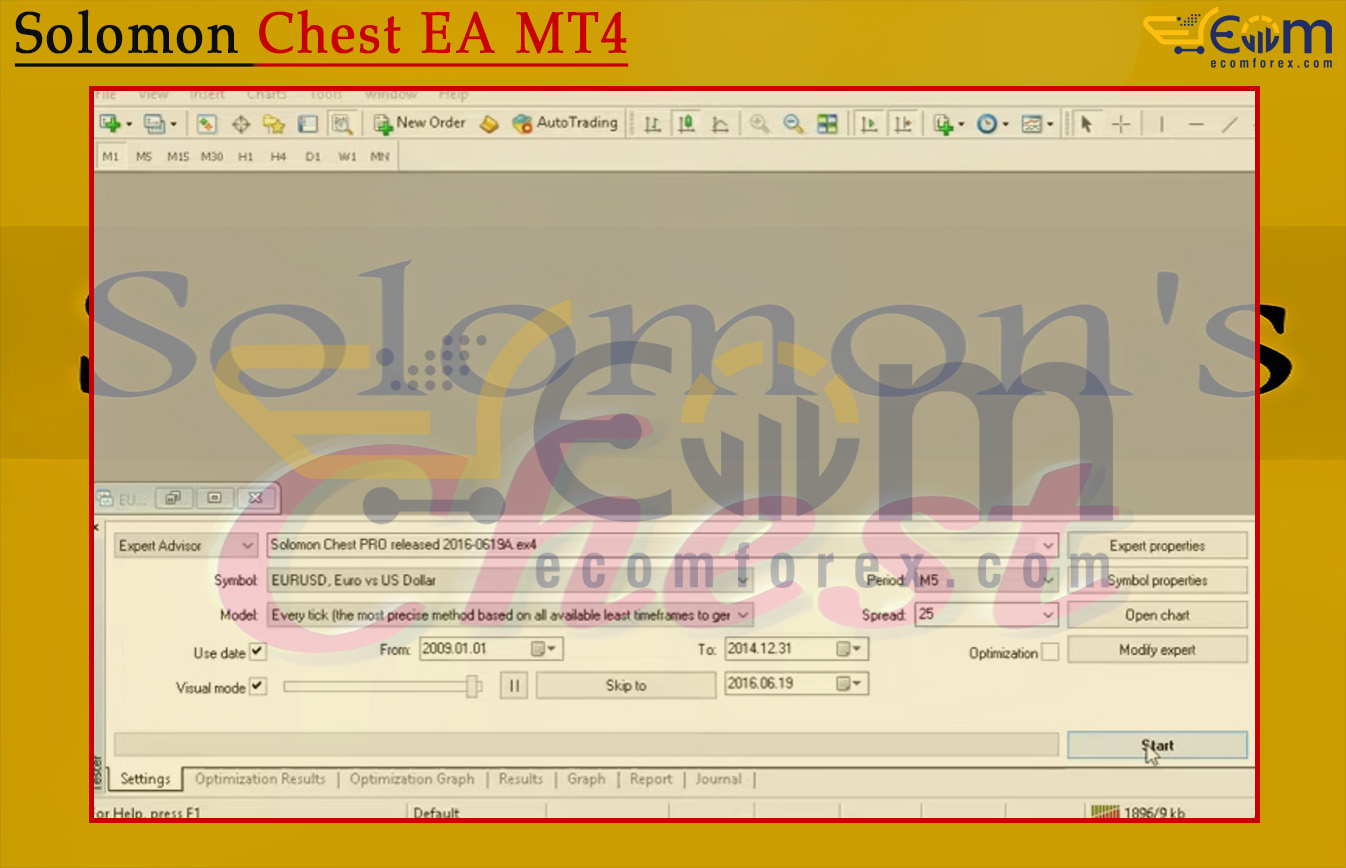Select the crosshair cursor tool
The image size is (1346, 868).
pos(1121,124)
